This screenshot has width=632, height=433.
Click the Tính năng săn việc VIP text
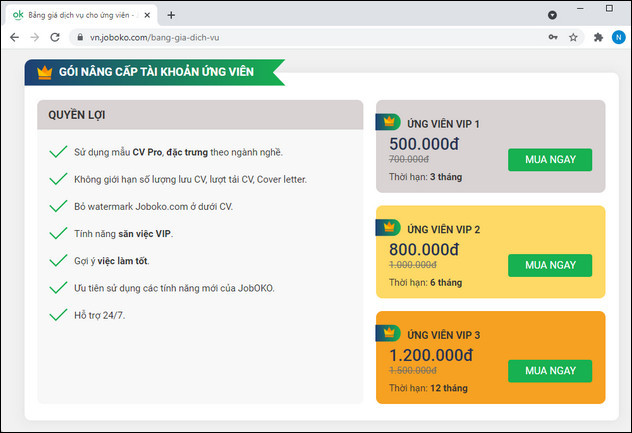[x=123, y=234]
